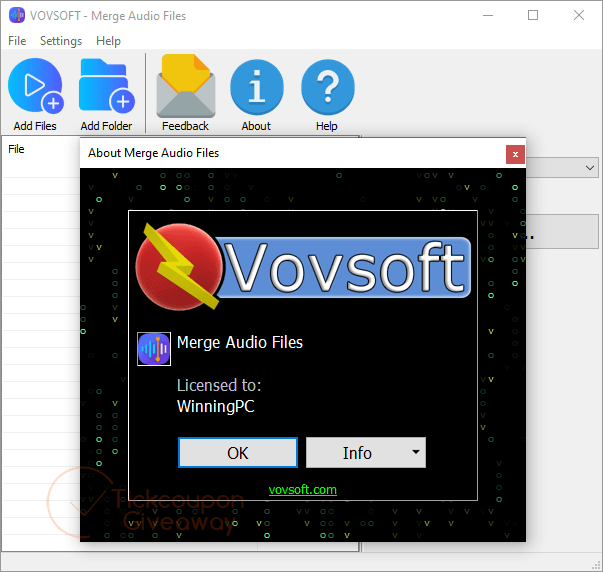
Task: Click the WinningPC licensee text
Action: pyautogui.click(x=216, y=406)
